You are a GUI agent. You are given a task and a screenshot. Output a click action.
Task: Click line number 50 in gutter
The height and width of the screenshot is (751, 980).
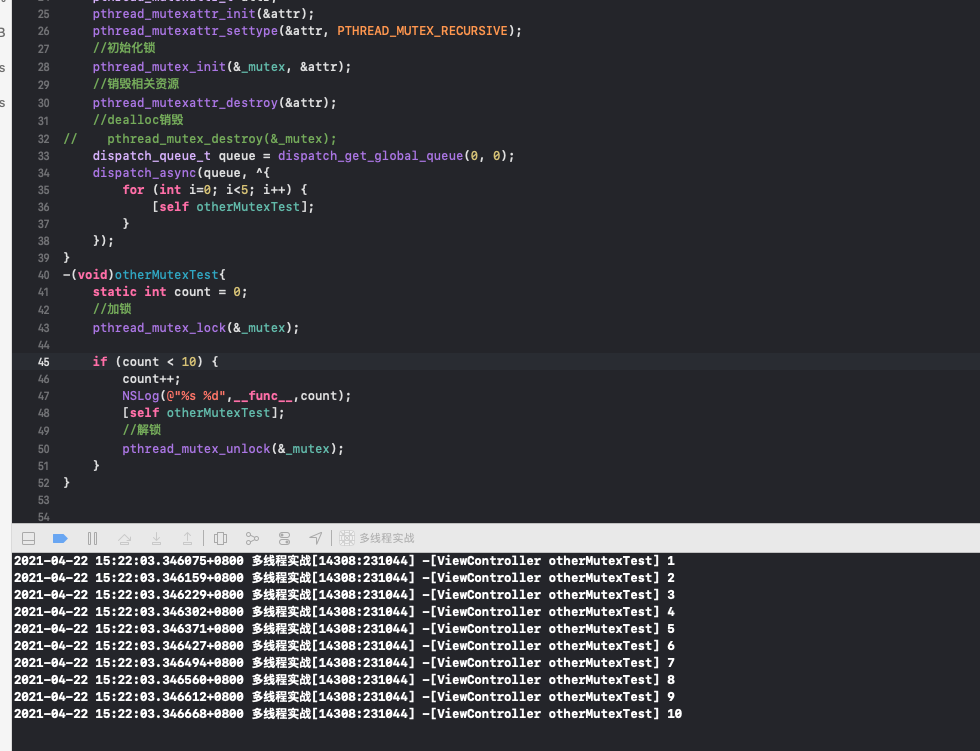coord(44,449)
